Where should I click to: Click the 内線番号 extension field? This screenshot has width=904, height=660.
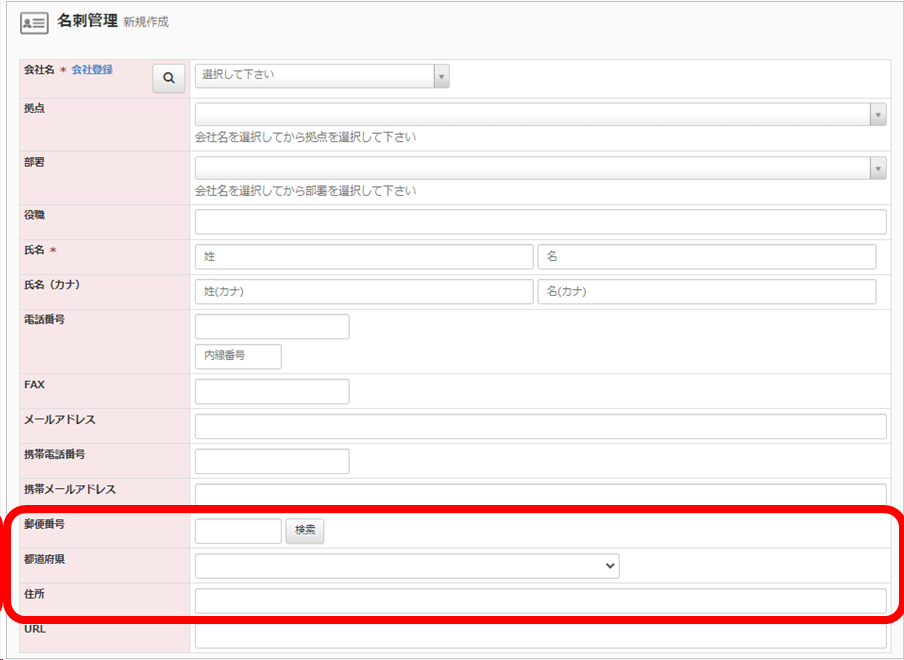pyautogui.click(x=238, y=356)
